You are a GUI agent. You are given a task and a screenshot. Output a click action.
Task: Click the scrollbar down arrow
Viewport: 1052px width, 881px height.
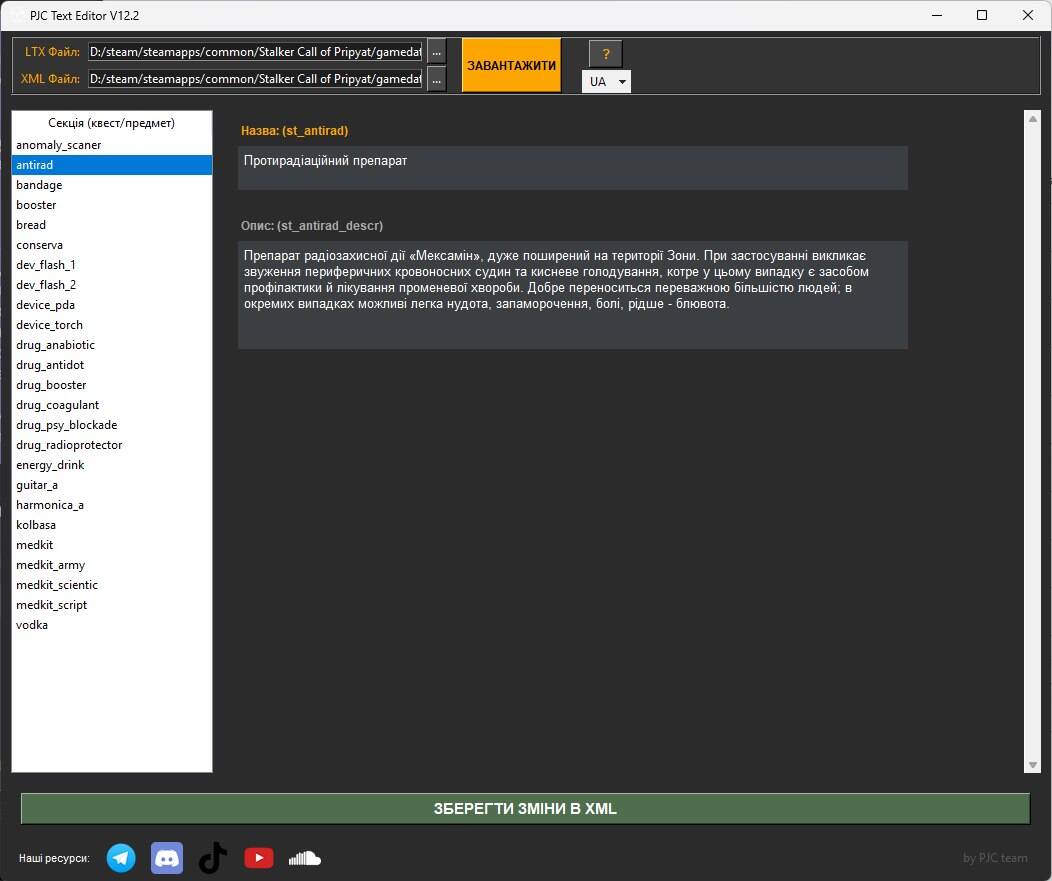[1033, 765]
